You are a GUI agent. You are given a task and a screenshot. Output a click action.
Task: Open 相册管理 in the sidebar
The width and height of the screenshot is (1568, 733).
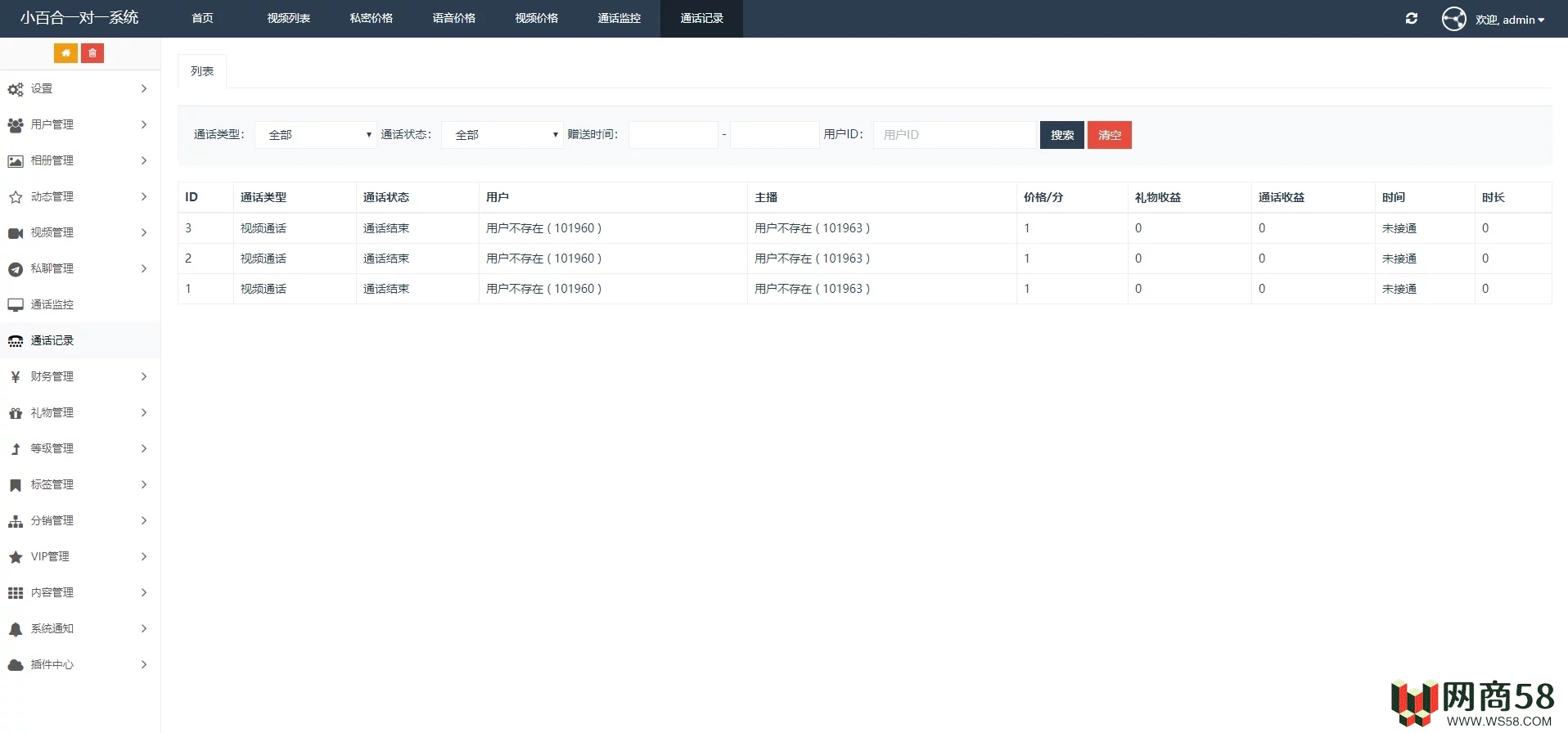79,160
